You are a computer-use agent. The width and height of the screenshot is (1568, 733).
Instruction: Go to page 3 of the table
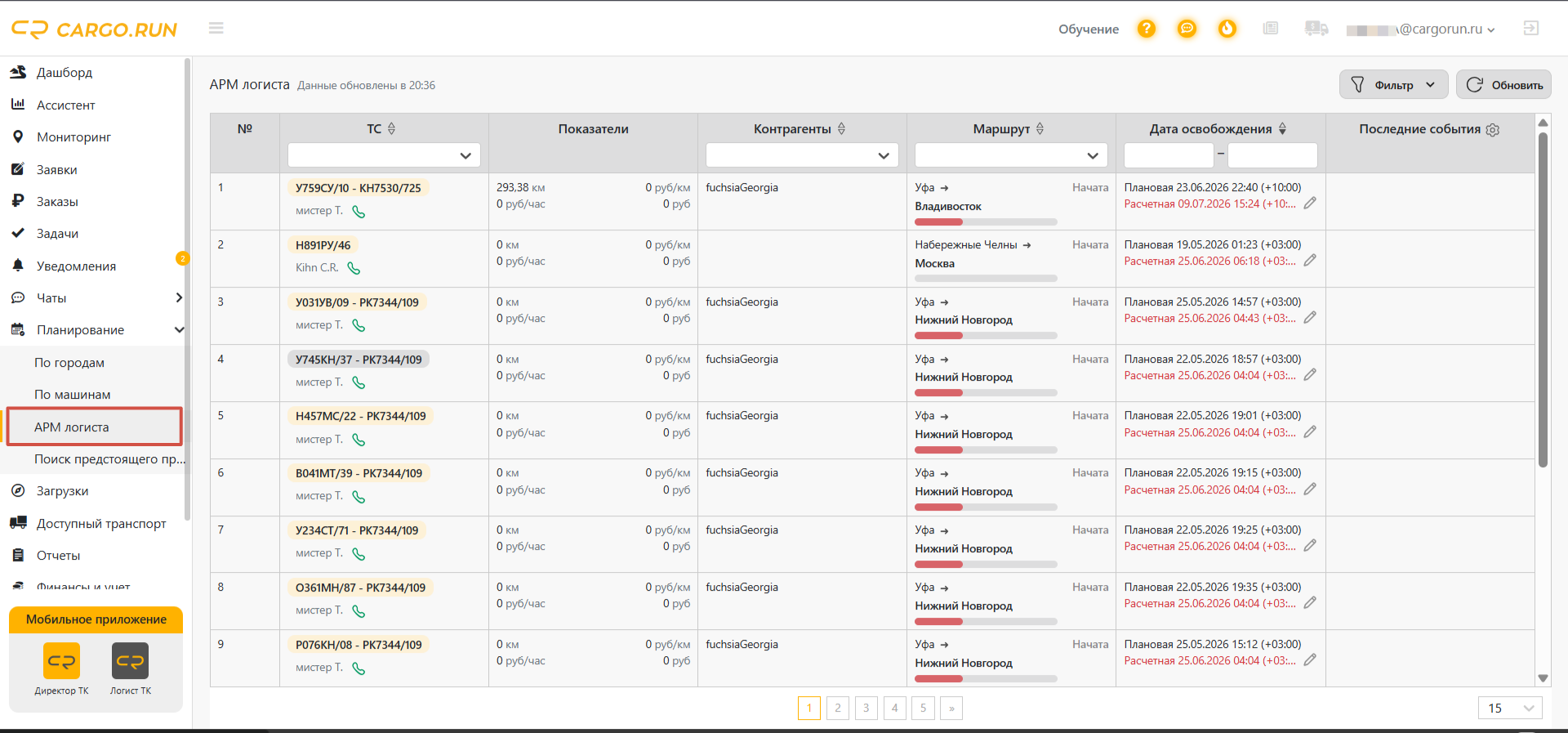[866, 708]
